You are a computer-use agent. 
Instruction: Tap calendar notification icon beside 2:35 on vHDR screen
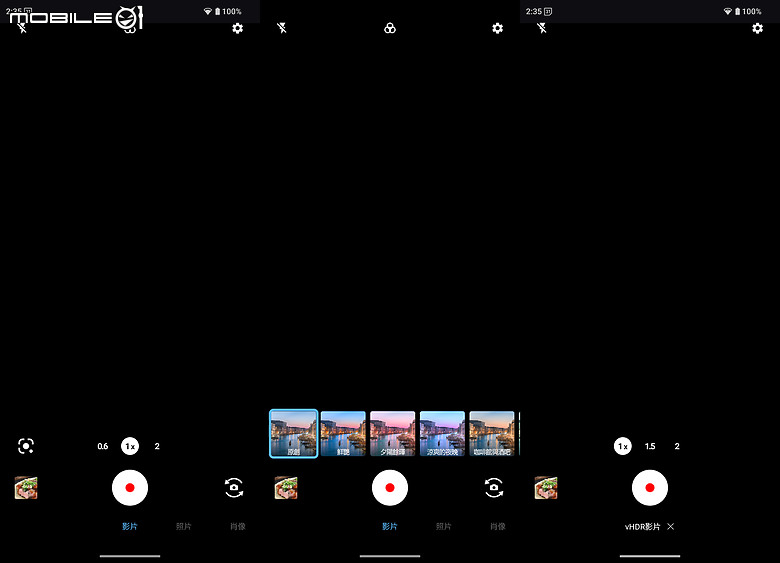(x=548, y=11)
